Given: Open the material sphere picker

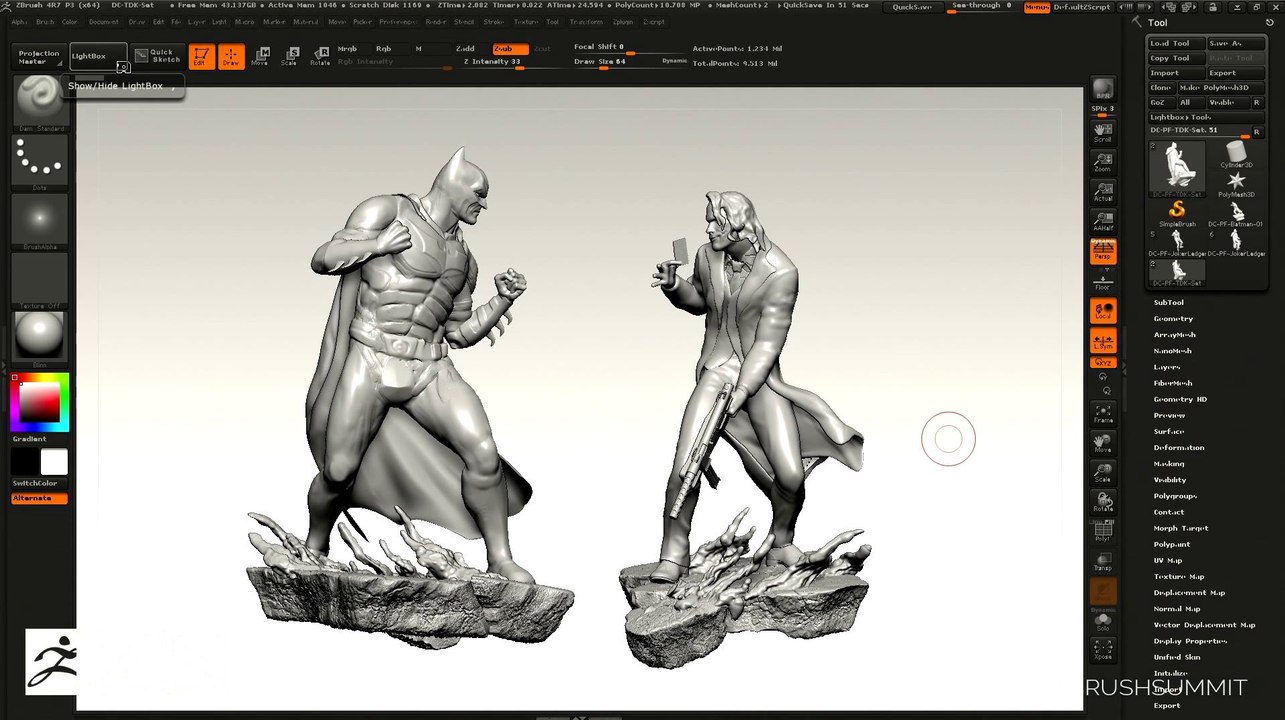Looking at the screenshot, I should 40,338.
